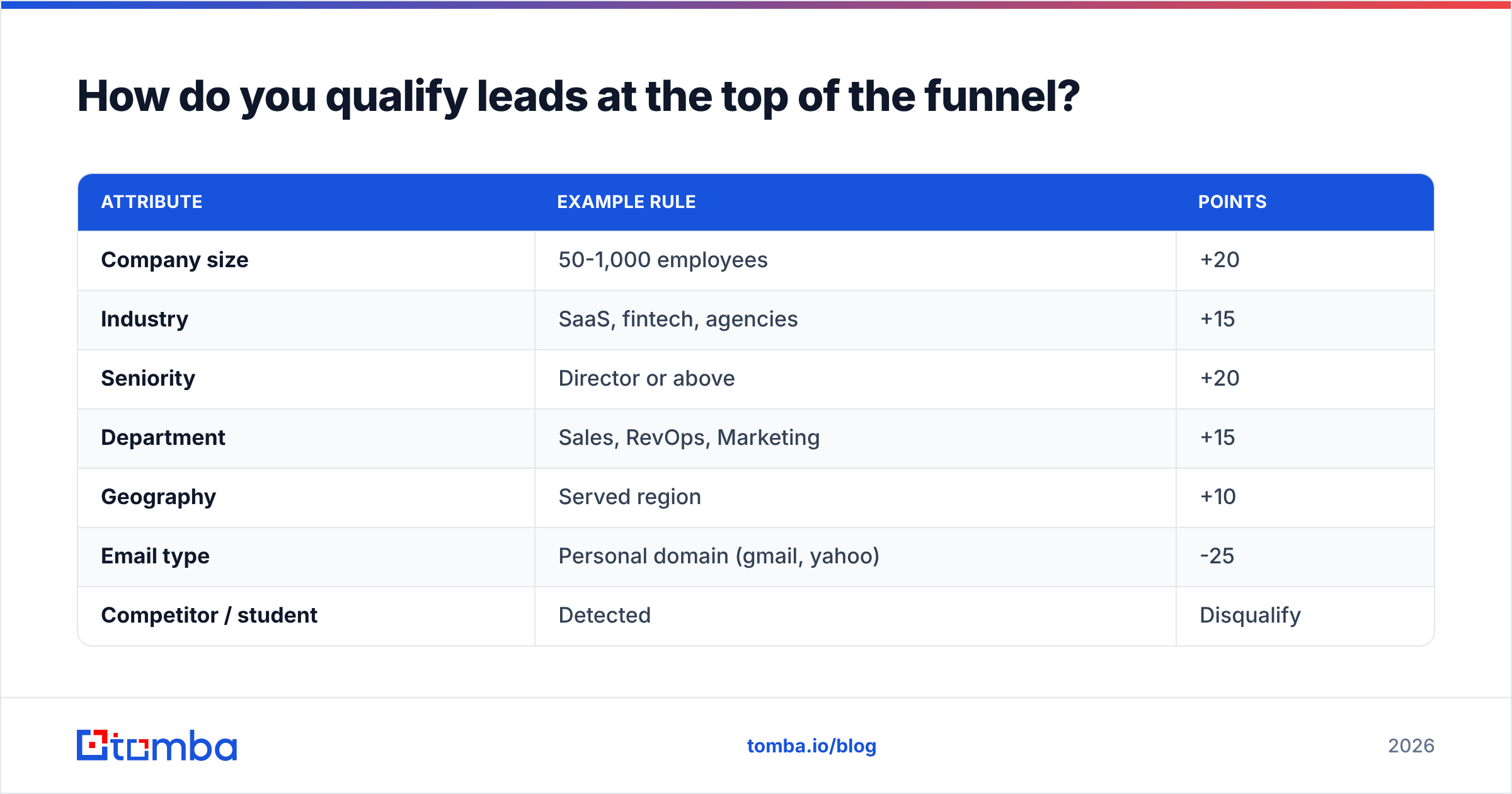Click +15 in the Industry row
1512x794 pixels.
coord(1217,319)
